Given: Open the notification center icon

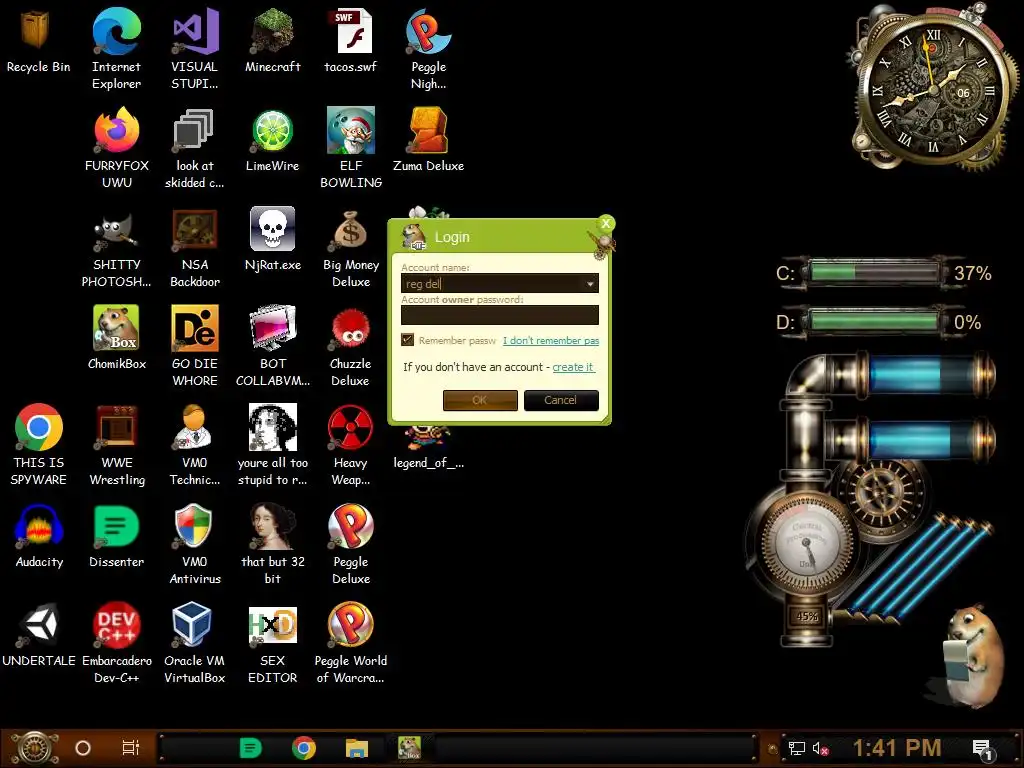Looking at the screenshot, I should coord(982,748).
